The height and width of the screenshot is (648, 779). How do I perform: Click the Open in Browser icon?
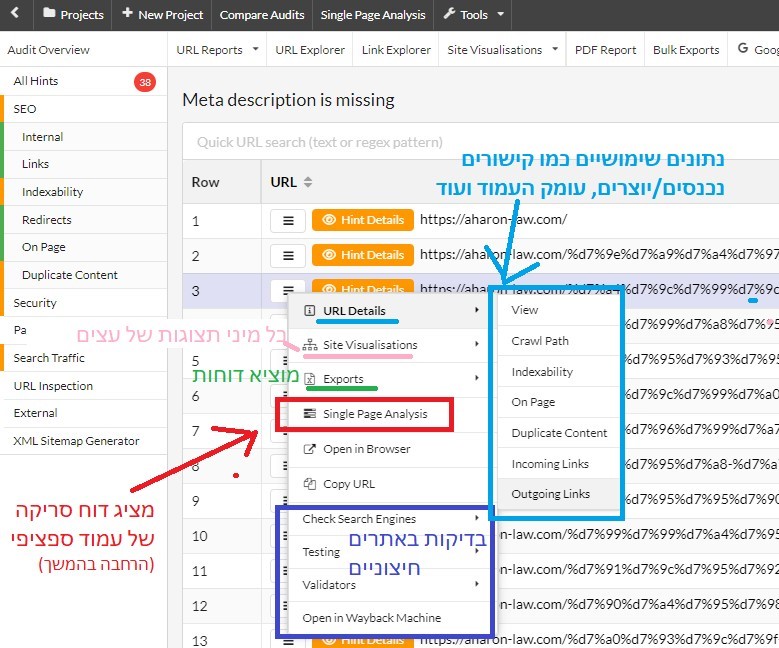(x=309, y=449)
